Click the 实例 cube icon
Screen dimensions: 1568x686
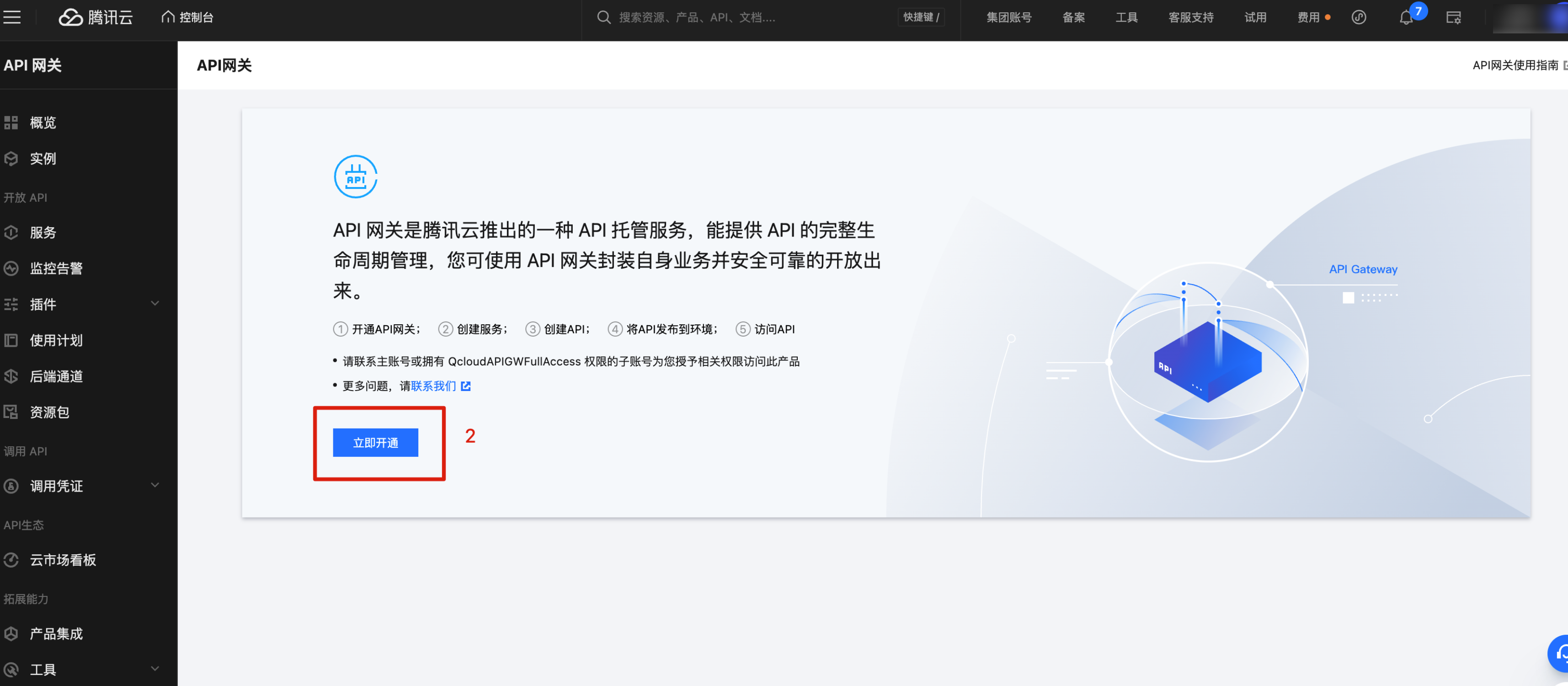click(x=11, y=158)
